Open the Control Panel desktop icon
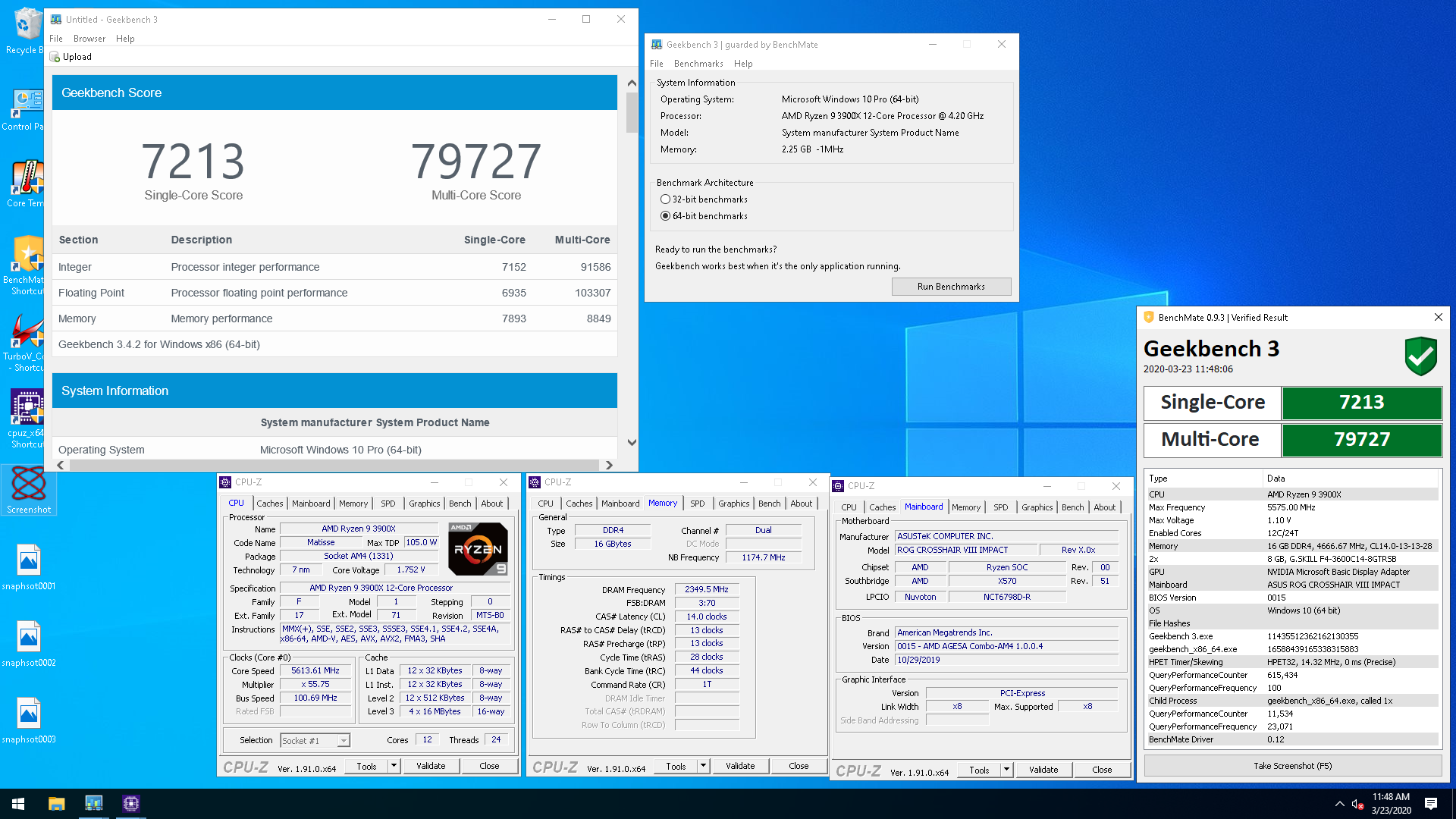This screenshot has width=1456, height=819. click(28, 110)
